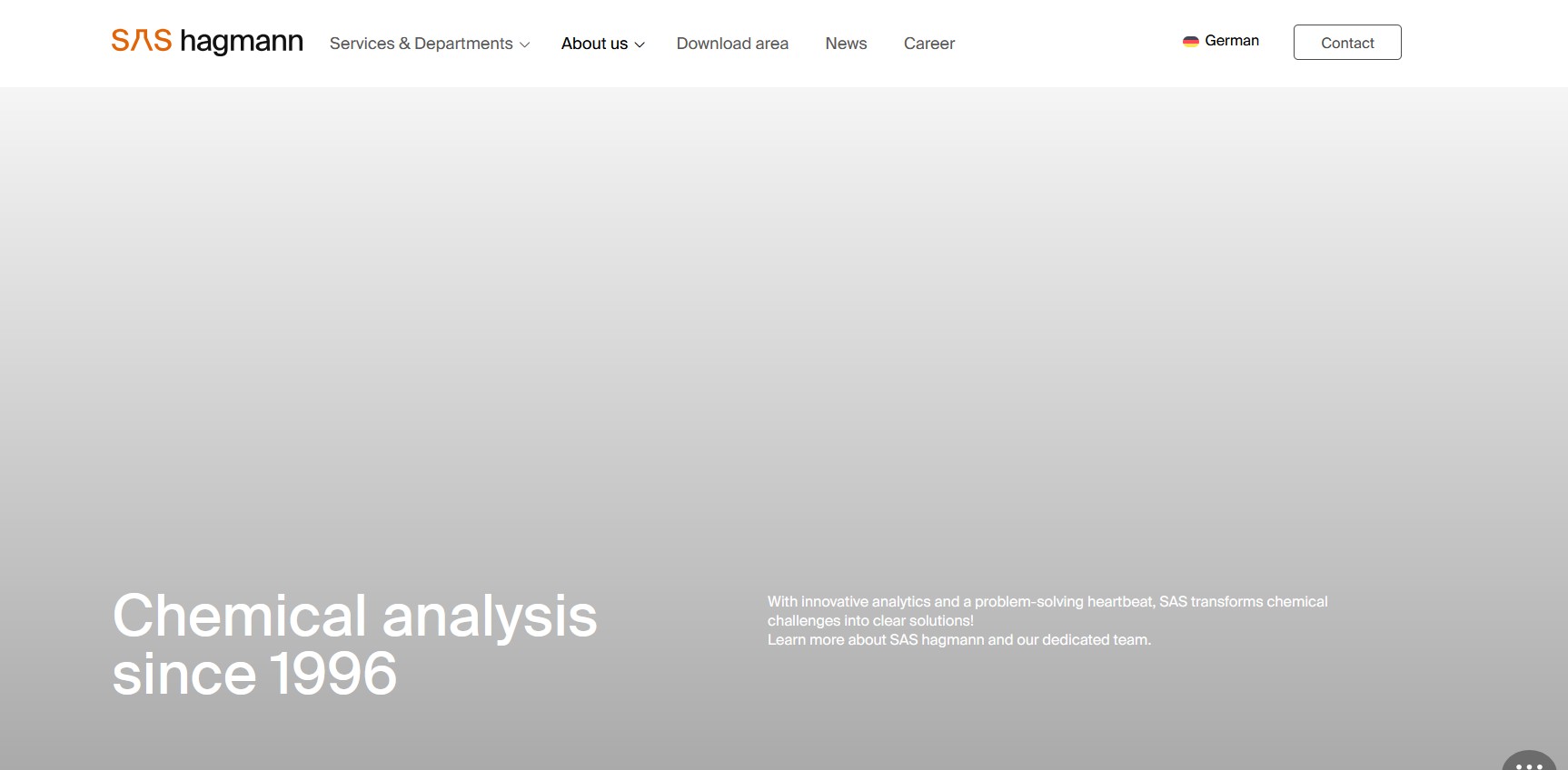Click the line "Learn more about SAS hagmann"
Viewport: 1568px width, 770px height.
coord(959,640)
